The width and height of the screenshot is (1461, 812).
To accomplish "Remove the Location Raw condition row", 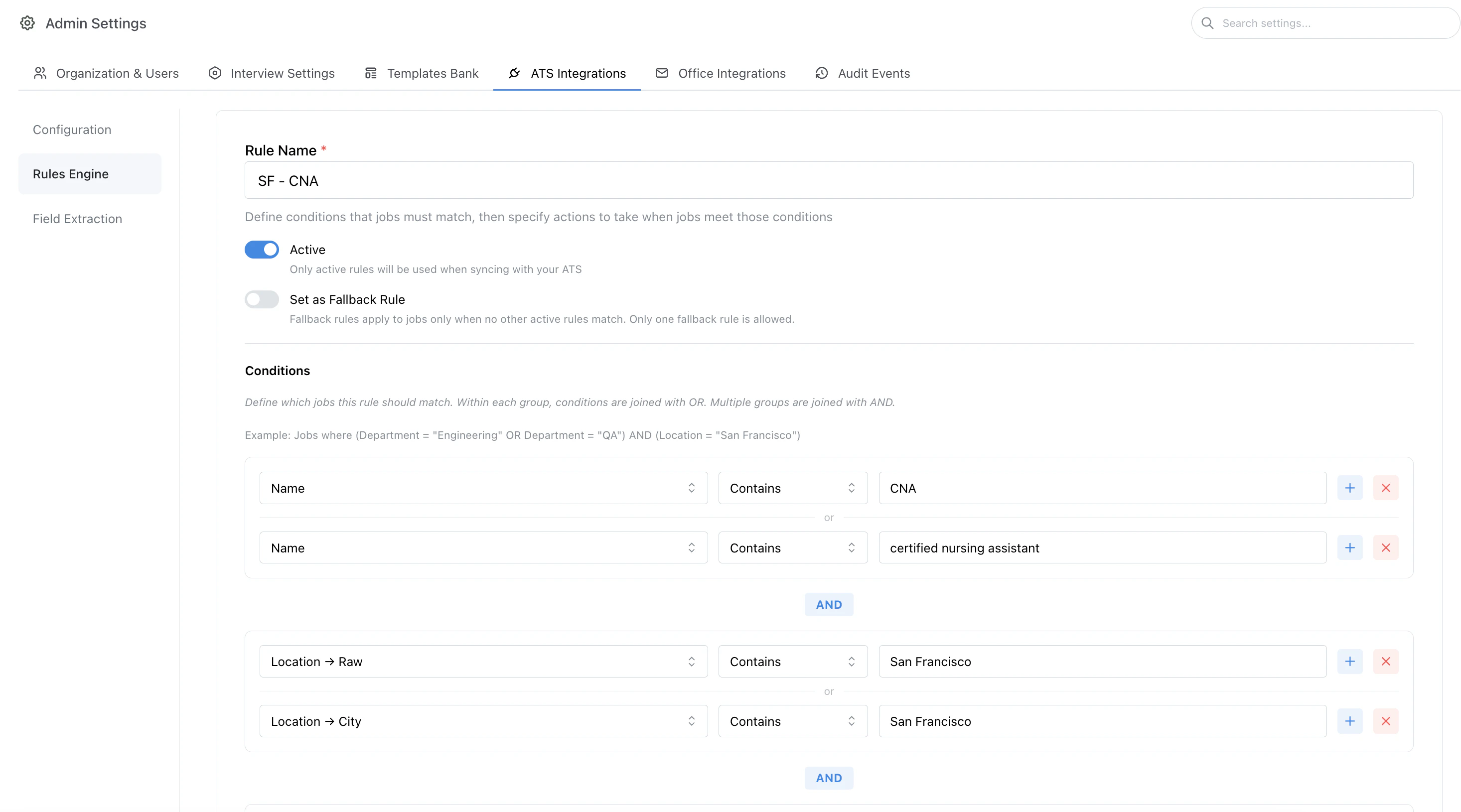I will [1386, 662].
